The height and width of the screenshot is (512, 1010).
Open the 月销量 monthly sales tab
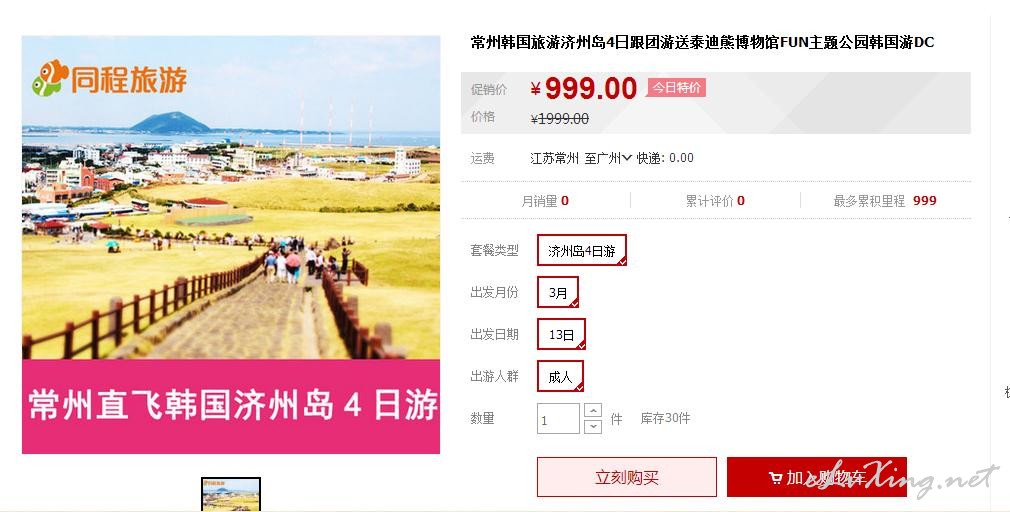(x=545, y=201)
